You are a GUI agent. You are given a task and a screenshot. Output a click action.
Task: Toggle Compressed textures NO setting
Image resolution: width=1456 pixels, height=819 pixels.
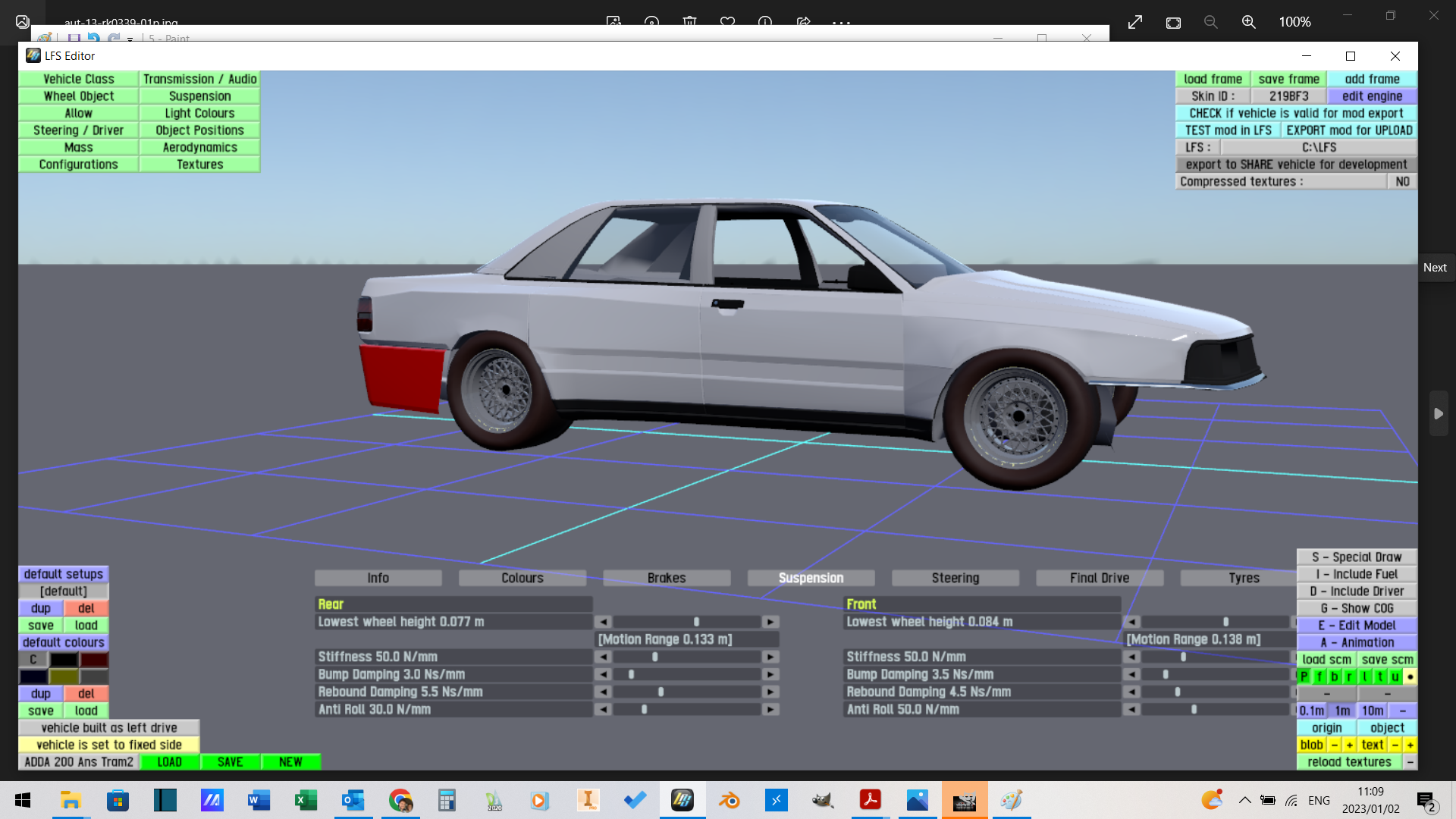coord(1401,181)
